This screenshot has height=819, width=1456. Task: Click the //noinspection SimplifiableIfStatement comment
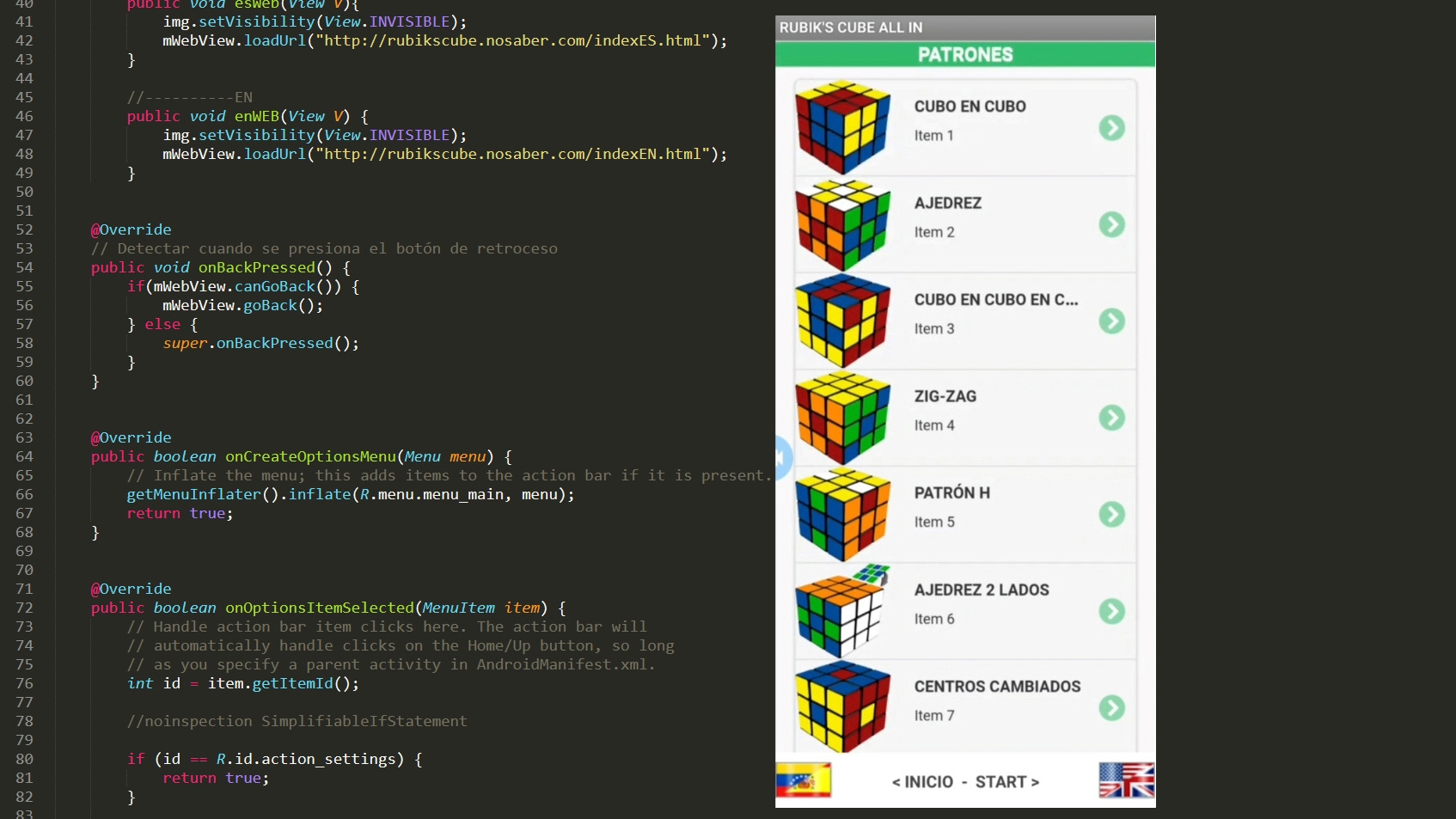tap(297, 721)
